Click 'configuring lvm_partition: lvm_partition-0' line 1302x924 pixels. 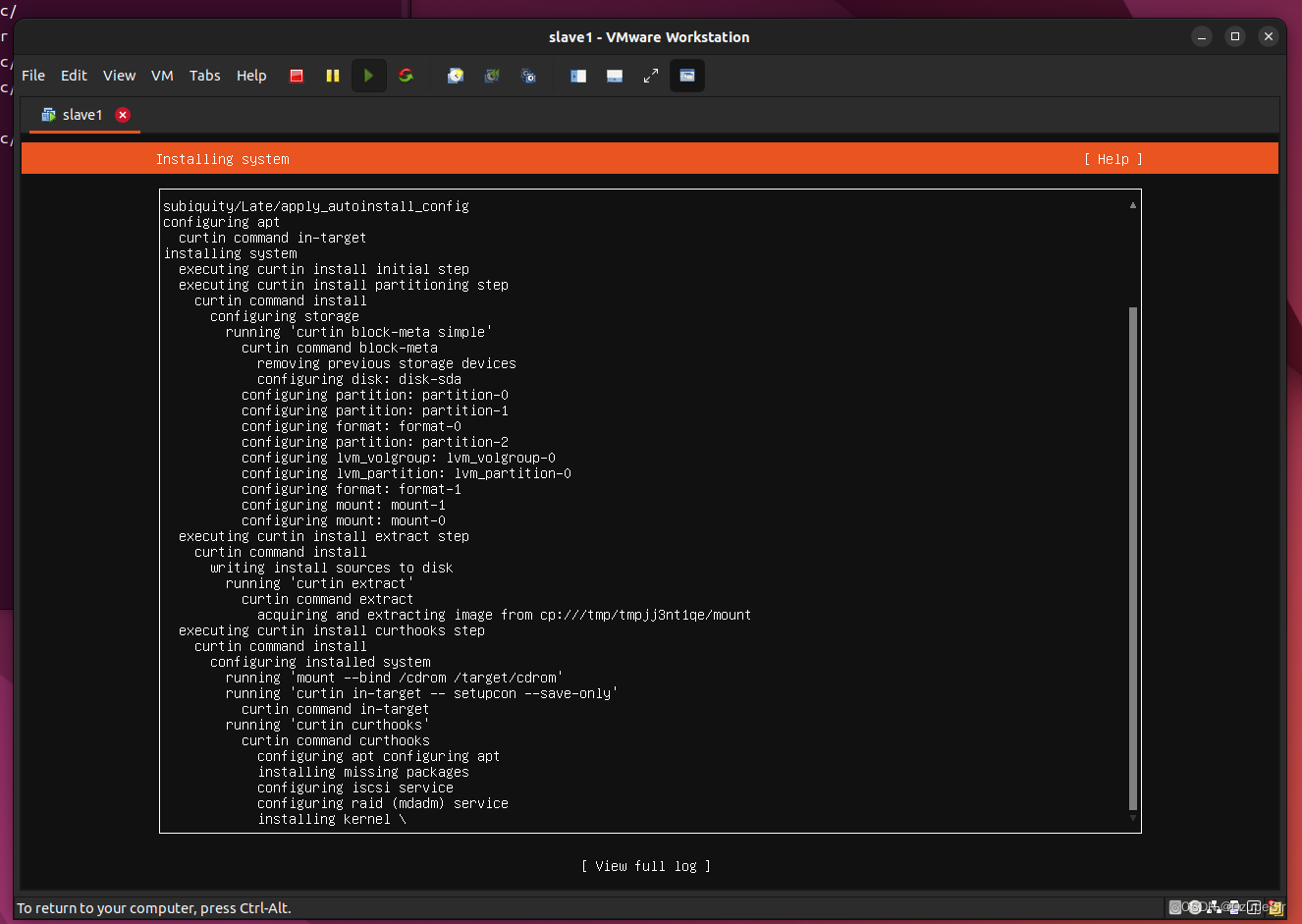[x=407, y=473]
